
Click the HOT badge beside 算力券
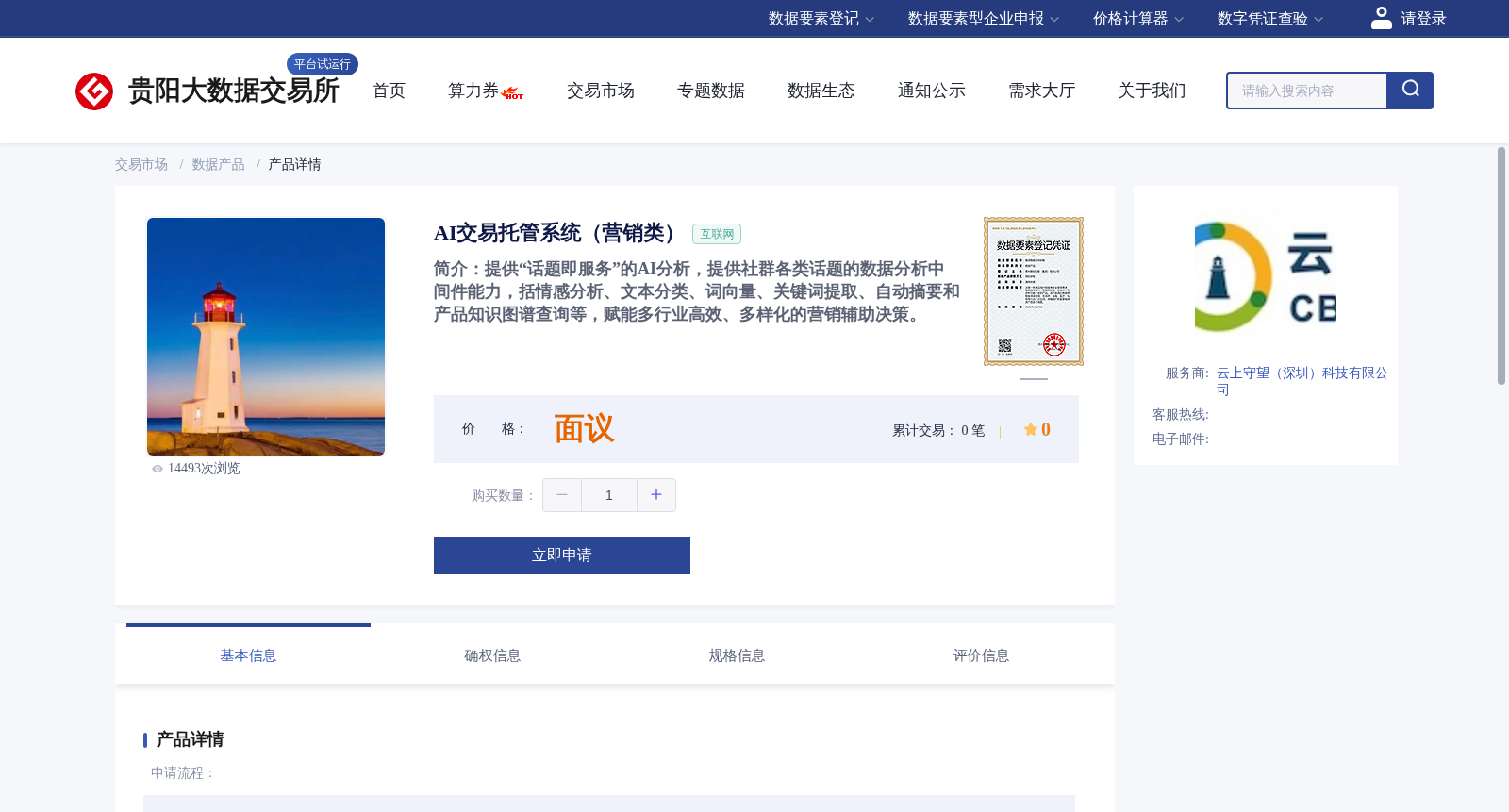click(513, 93)
